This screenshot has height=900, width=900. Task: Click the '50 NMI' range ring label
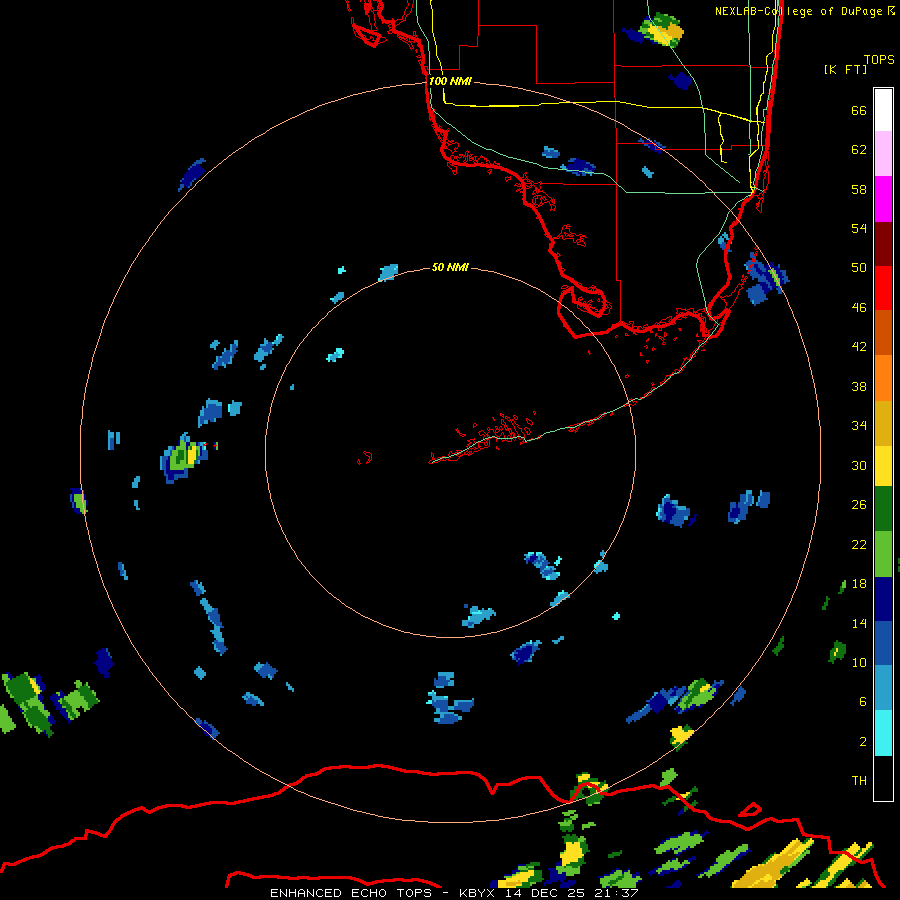pos(450,267)
